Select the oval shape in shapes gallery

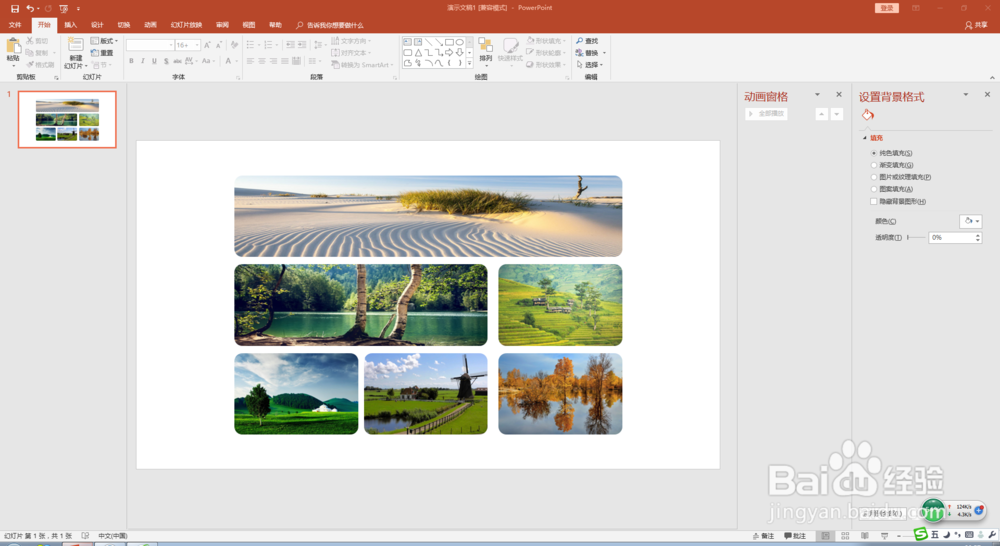click(x=459, y=42)
